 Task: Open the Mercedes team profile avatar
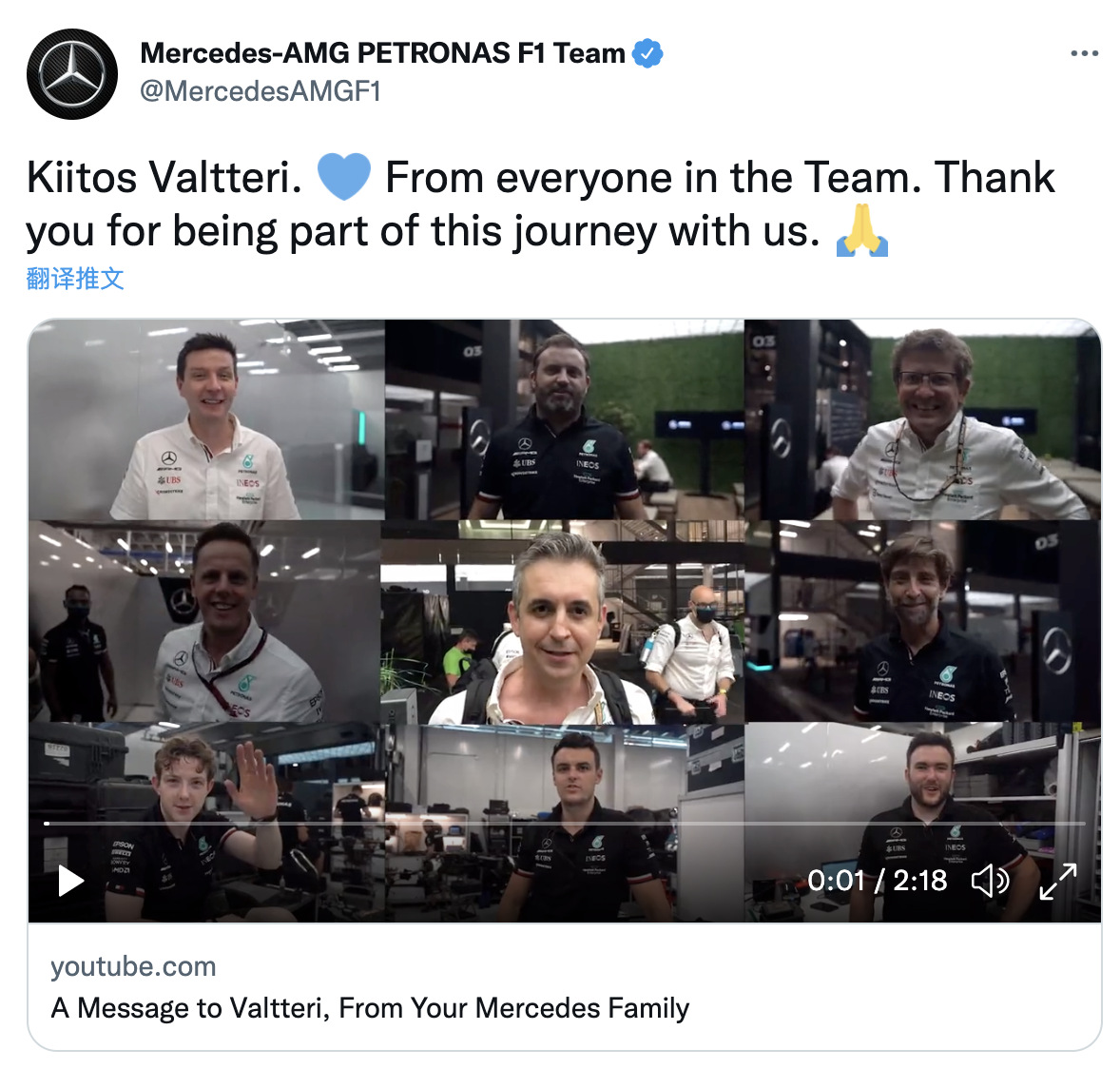tap(71, 73)
